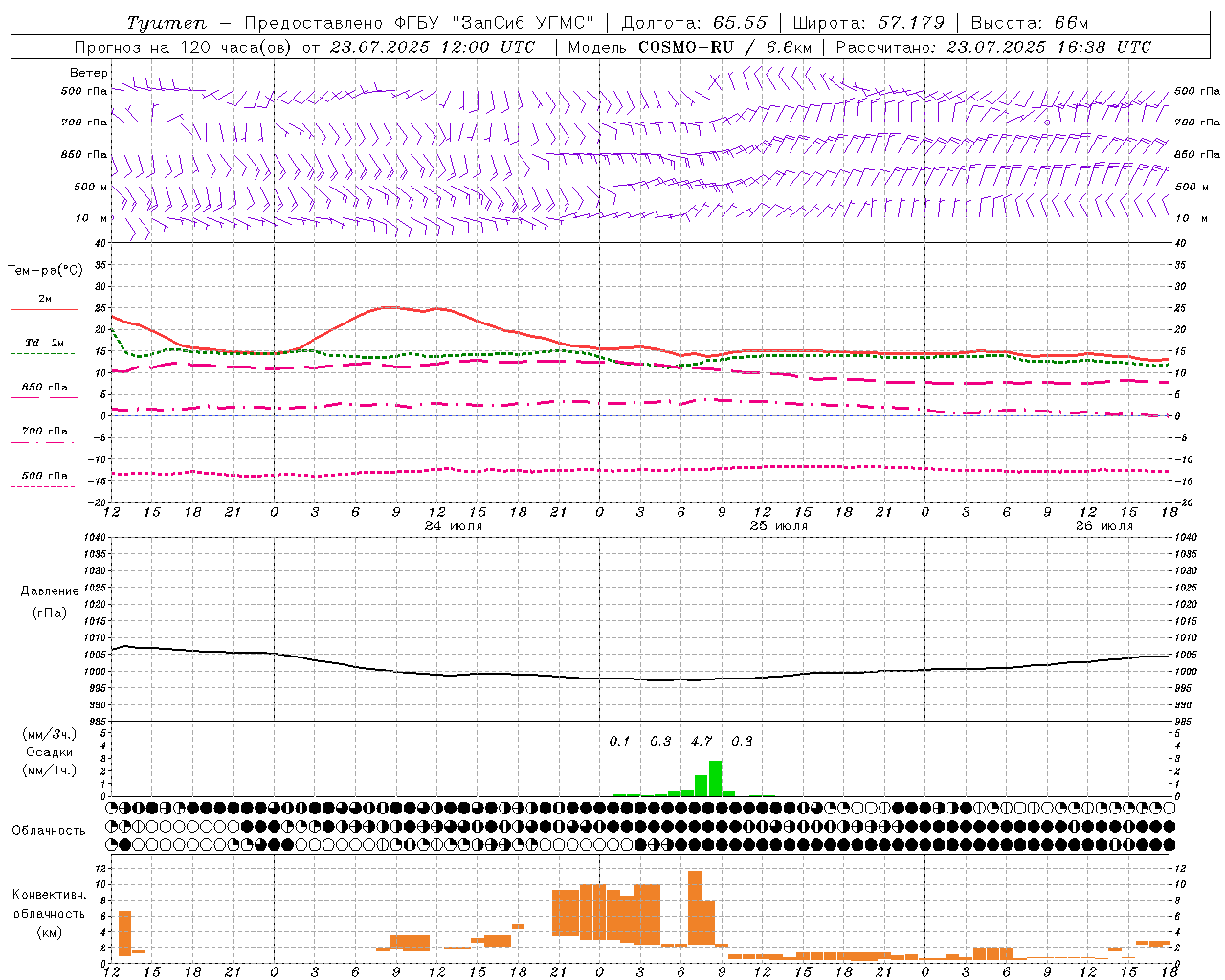
Task: Select the 'Долгота: 65.55' longitude field
Action: (694, 23)
